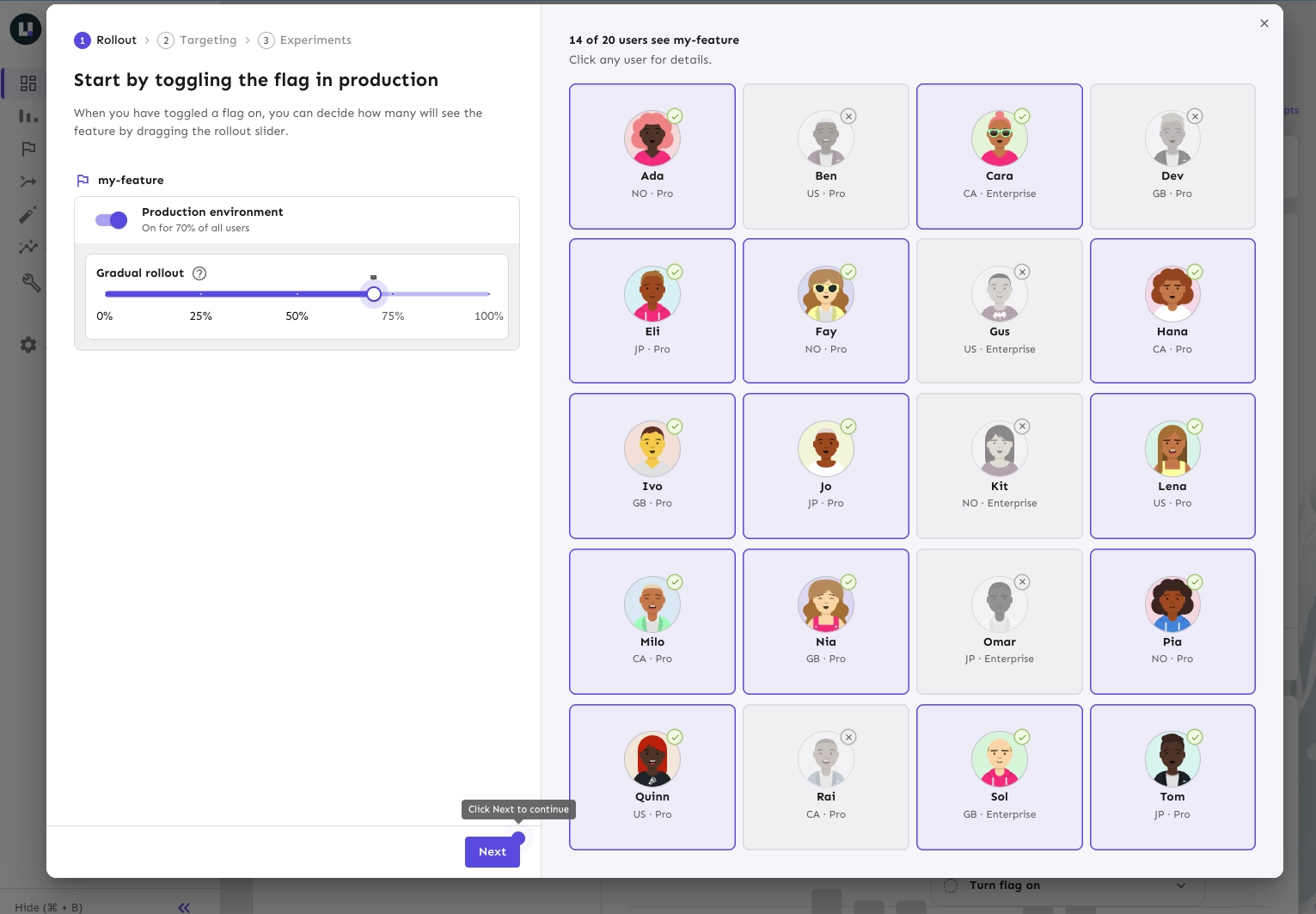Select the Rollout step
1316x914 pixels.
[106, 40]
